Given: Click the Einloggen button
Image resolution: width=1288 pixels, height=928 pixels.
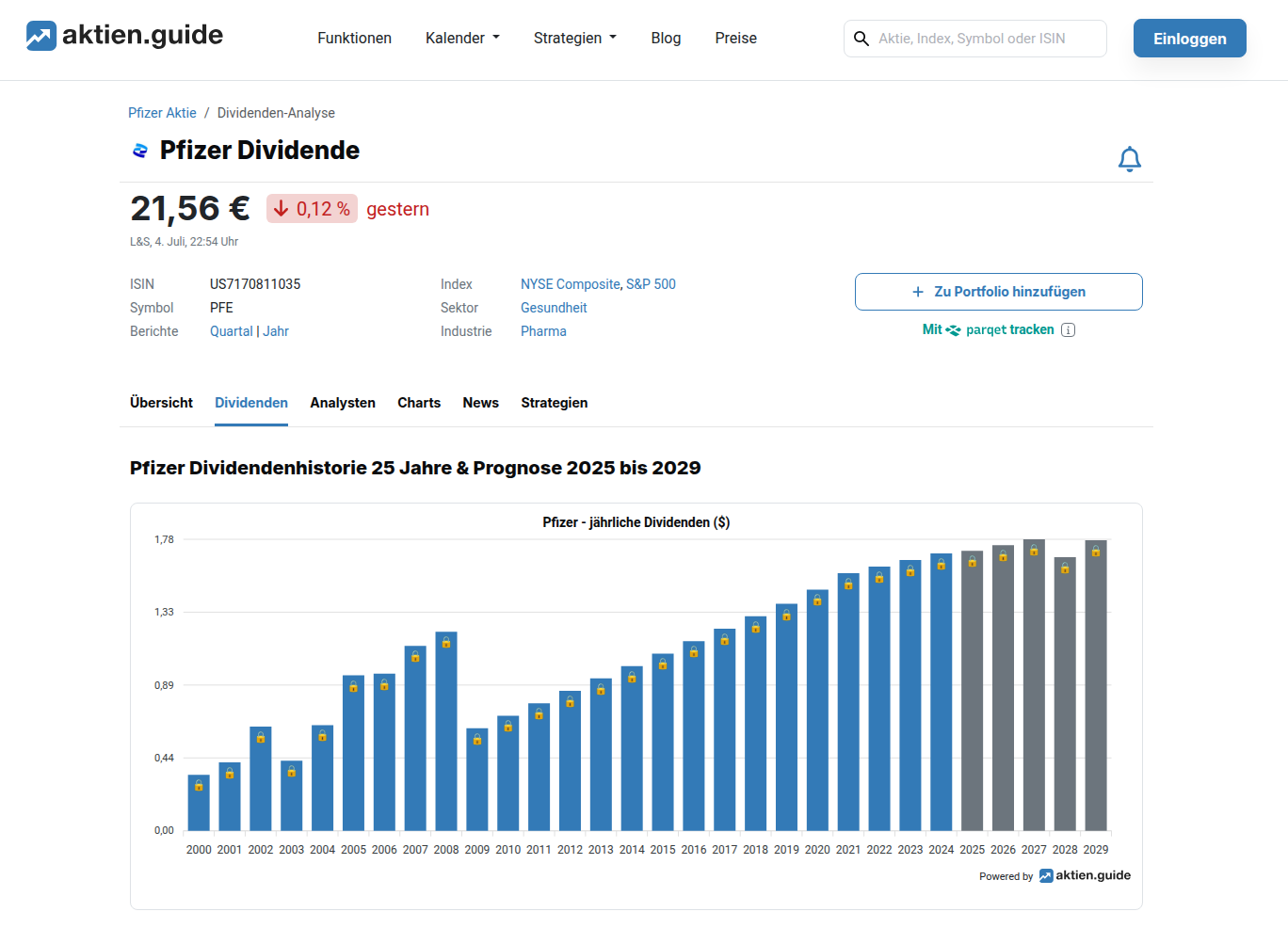Looking at the screenshot, I should click(1189, 39).
